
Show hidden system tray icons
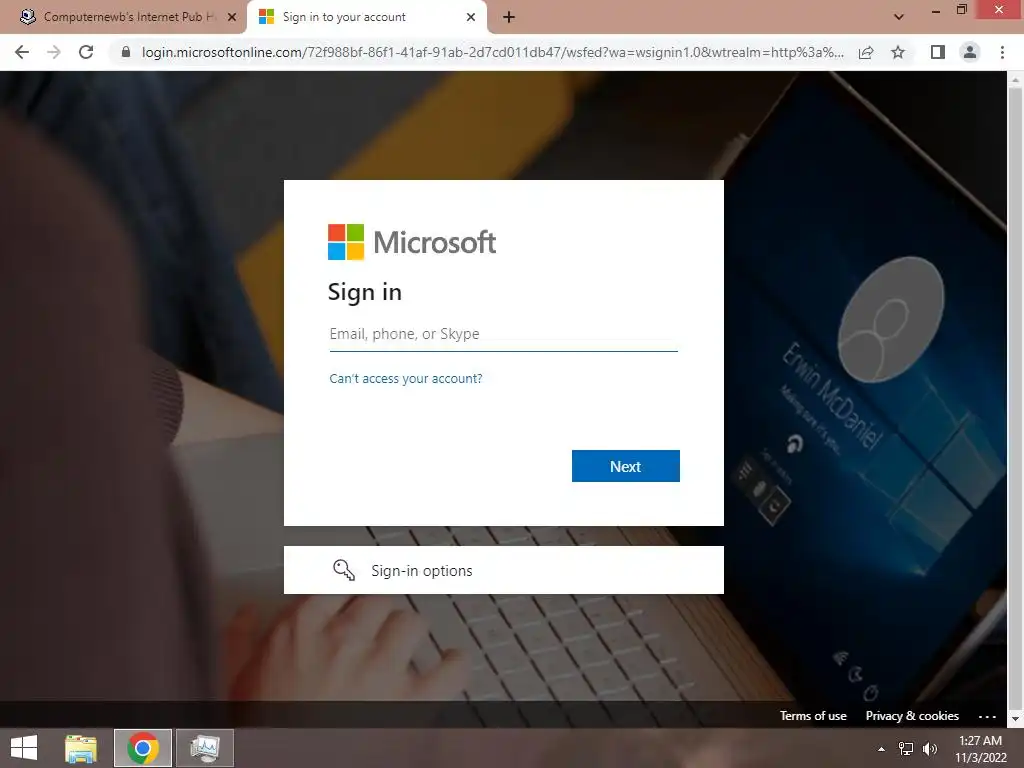click(881, 749)
